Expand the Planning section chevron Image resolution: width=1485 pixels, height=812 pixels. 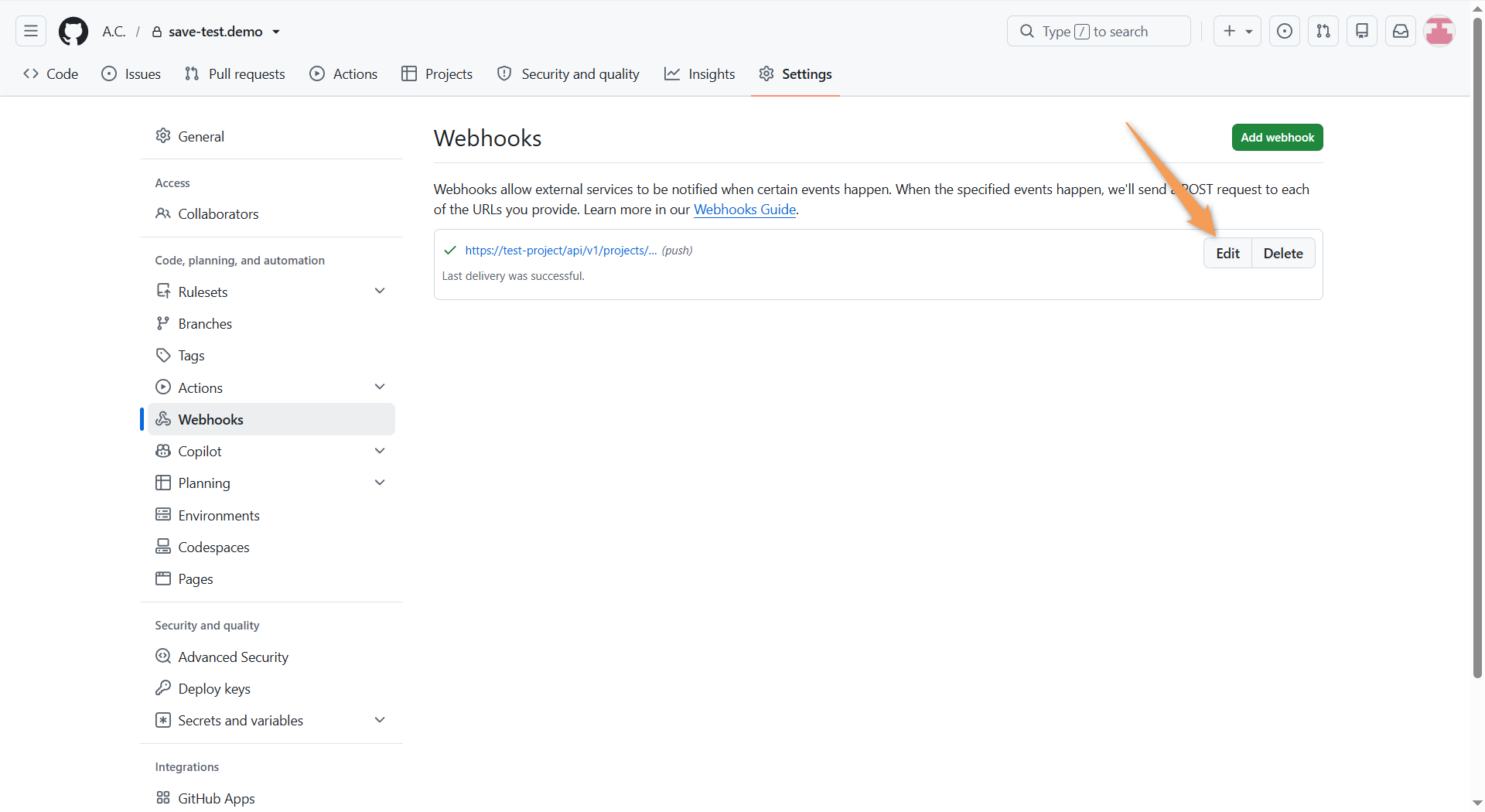[x=380, y=483]
